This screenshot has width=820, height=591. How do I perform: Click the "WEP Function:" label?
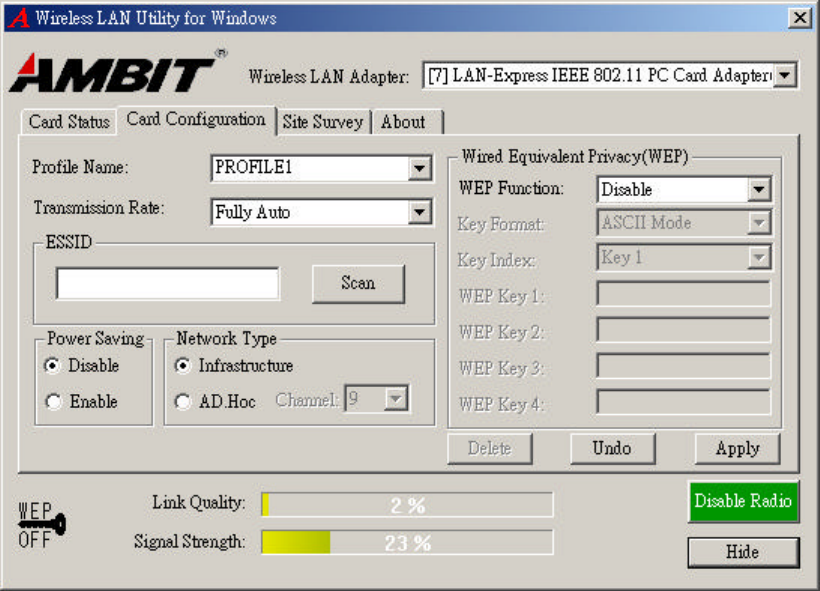coord(511,188)
